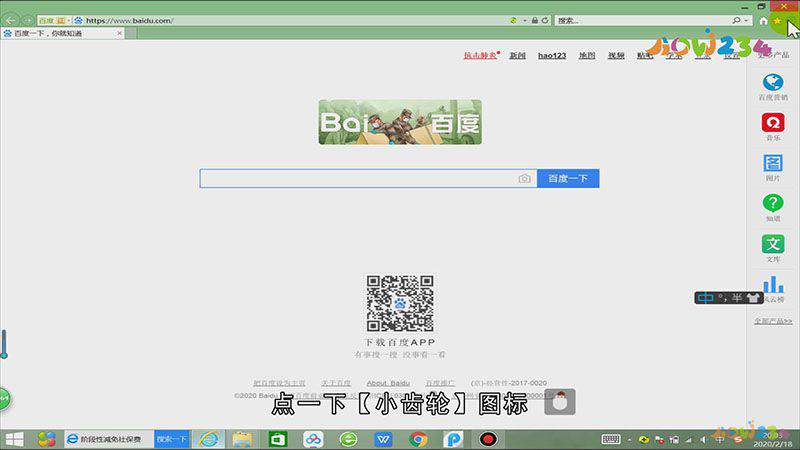The height and width of the screenshot is (450, 800).
Task: Toggle the punctuation mode on the IME bar
Action: [x=723, y=297]
